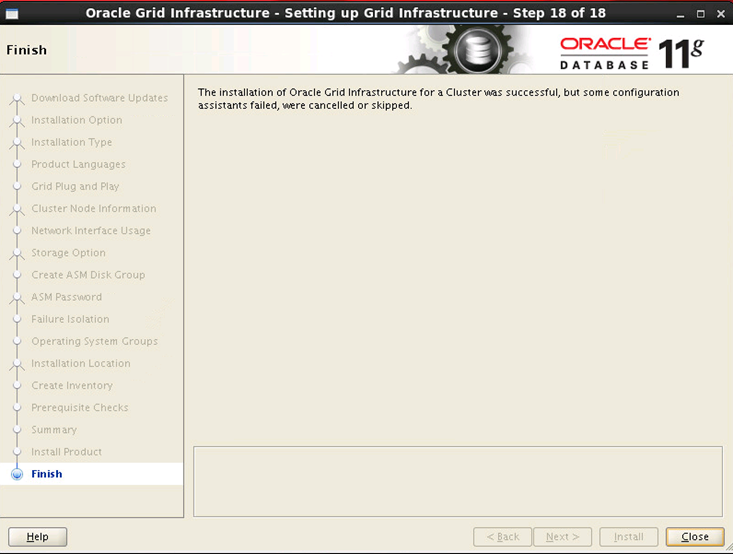Screen dimensions: 733x554
Task: Open the Help button
Action: pos(37,537)
